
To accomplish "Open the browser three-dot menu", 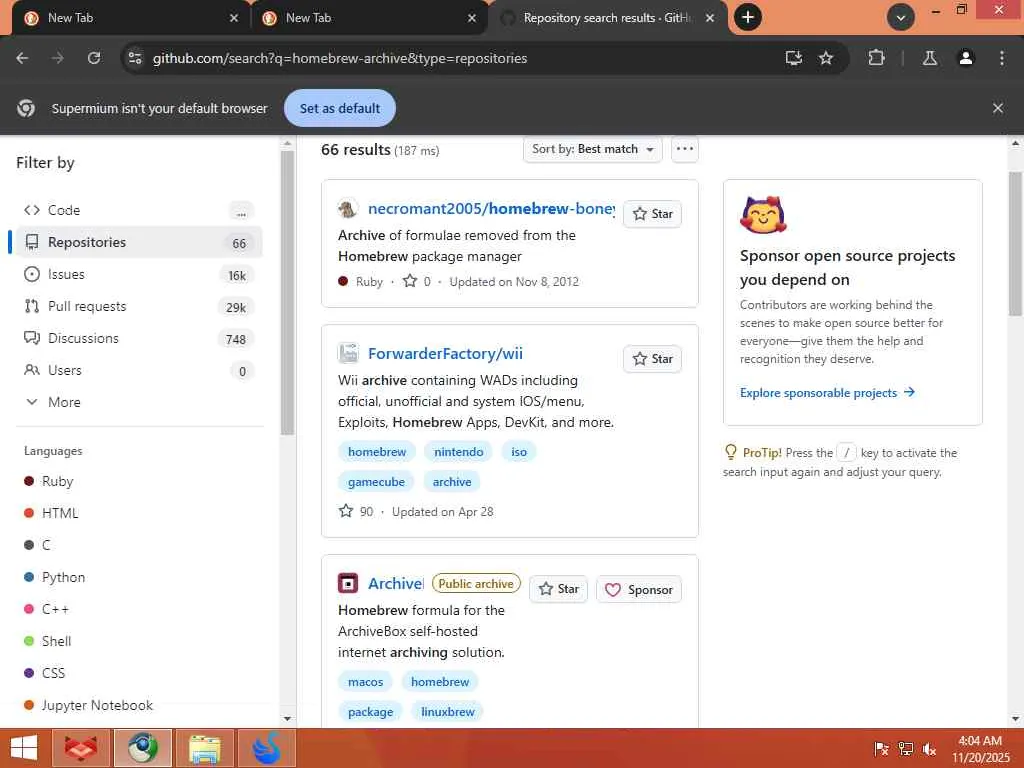I will coord(1002,58).
